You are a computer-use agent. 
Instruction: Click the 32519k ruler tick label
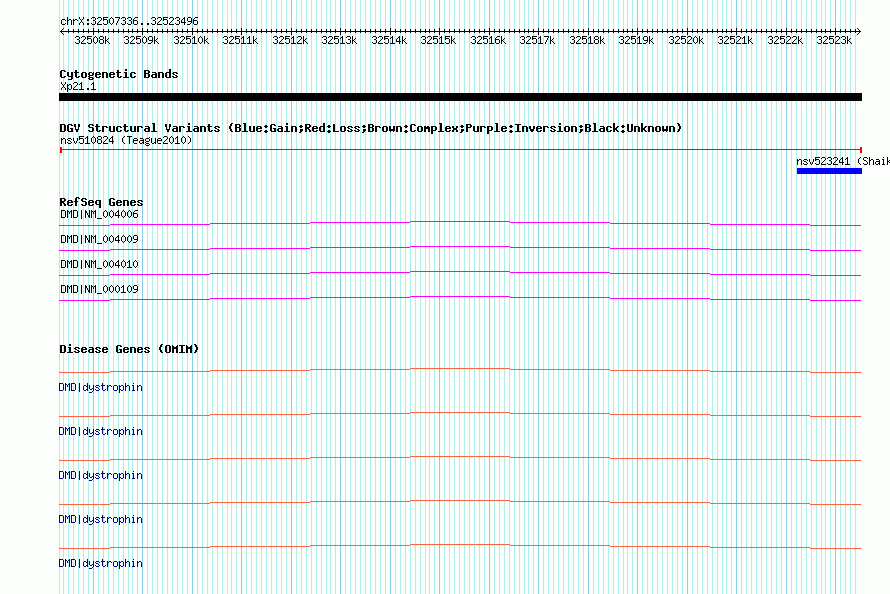[x=636, y=41]
